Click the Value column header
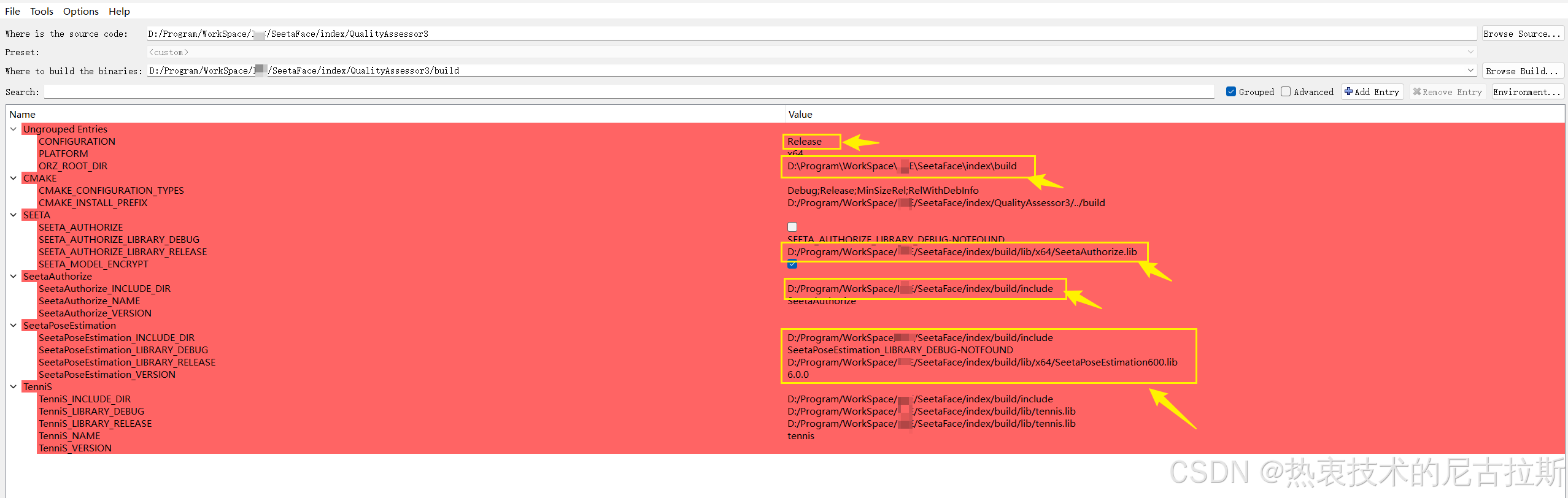Image resolution: width=1568 pixels, height=498 pixels. click(1175, 114)
